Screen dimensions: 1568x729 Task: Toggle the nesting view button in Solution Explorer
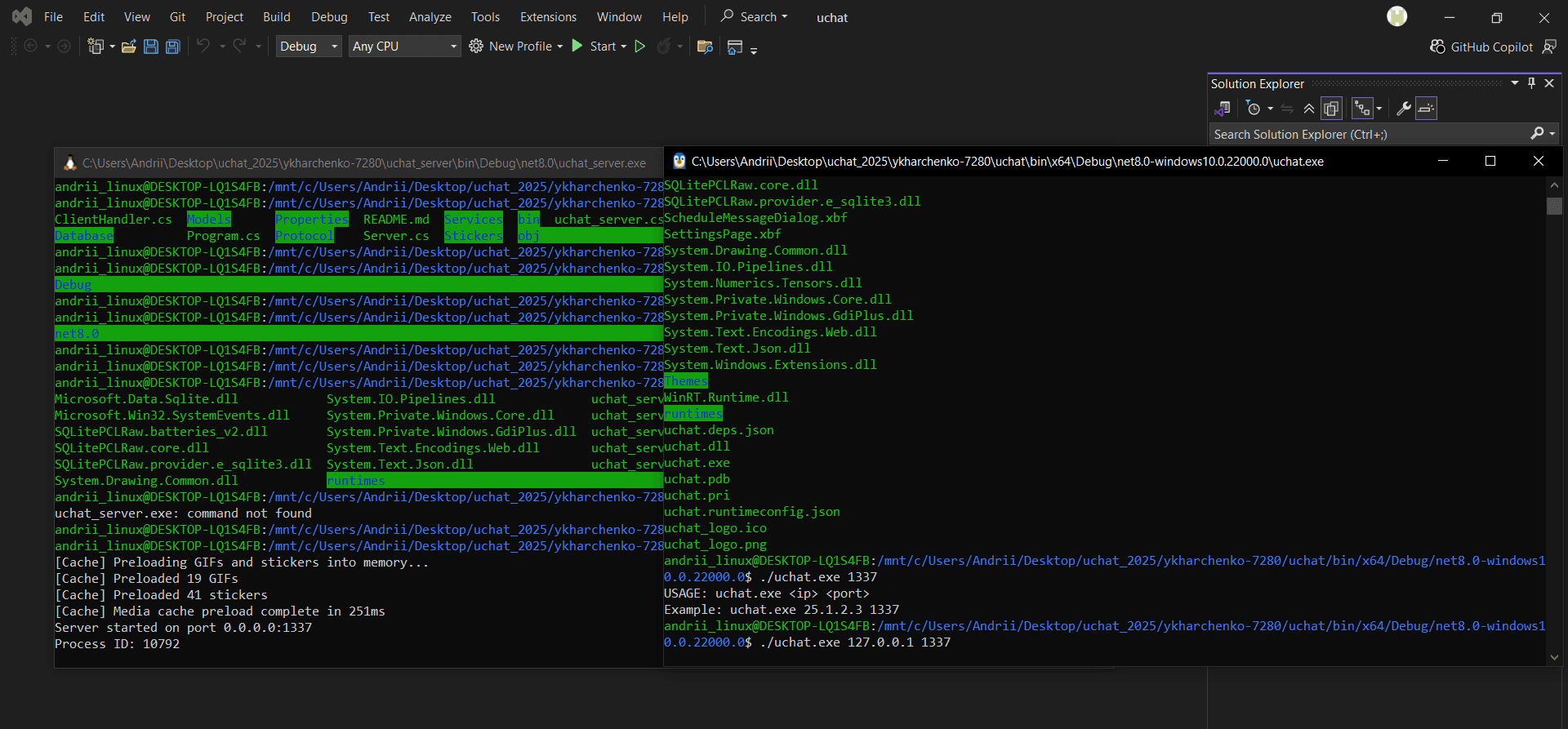1361,109
